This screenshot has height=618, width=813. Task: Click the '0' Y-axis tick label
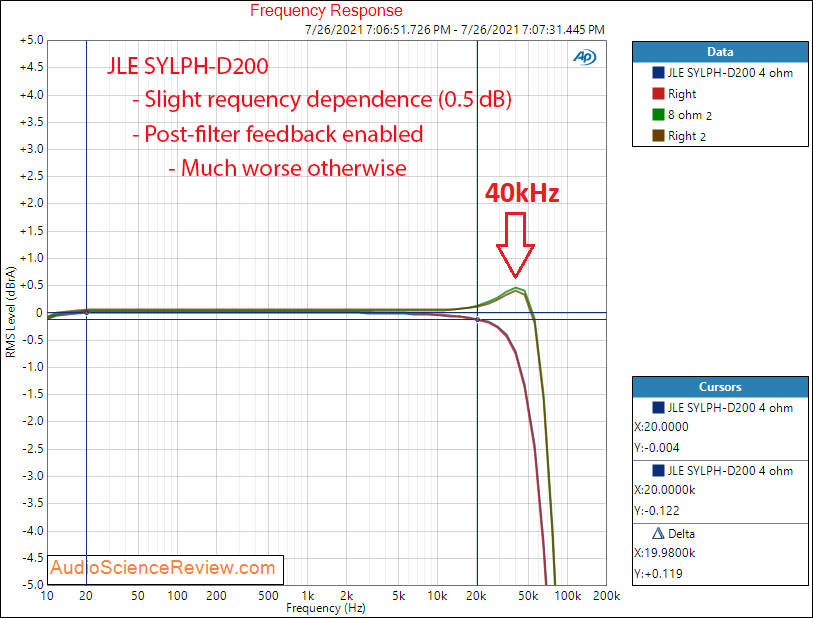click(39, 313)
